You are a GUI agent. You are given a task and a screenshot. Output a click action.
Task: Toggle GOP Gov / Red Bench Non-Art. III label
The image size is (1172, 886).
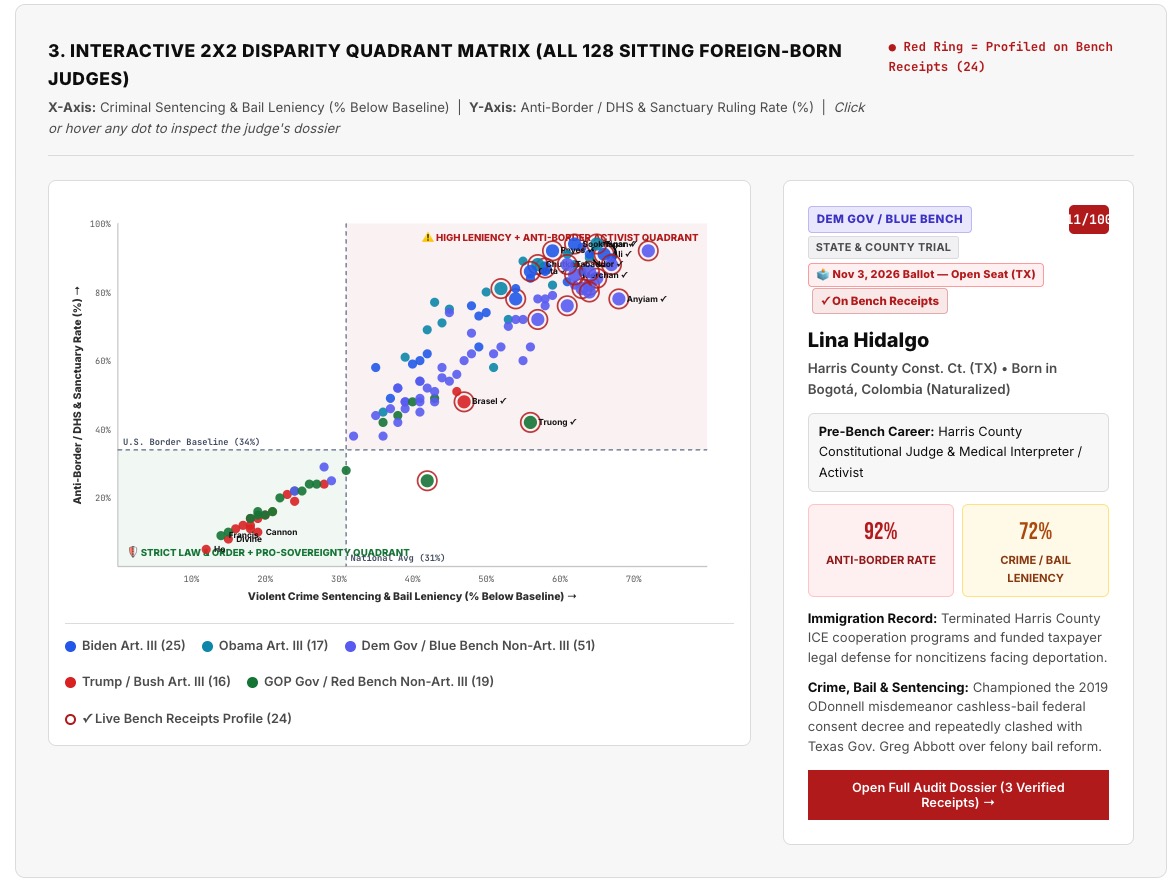coord(379,681)
